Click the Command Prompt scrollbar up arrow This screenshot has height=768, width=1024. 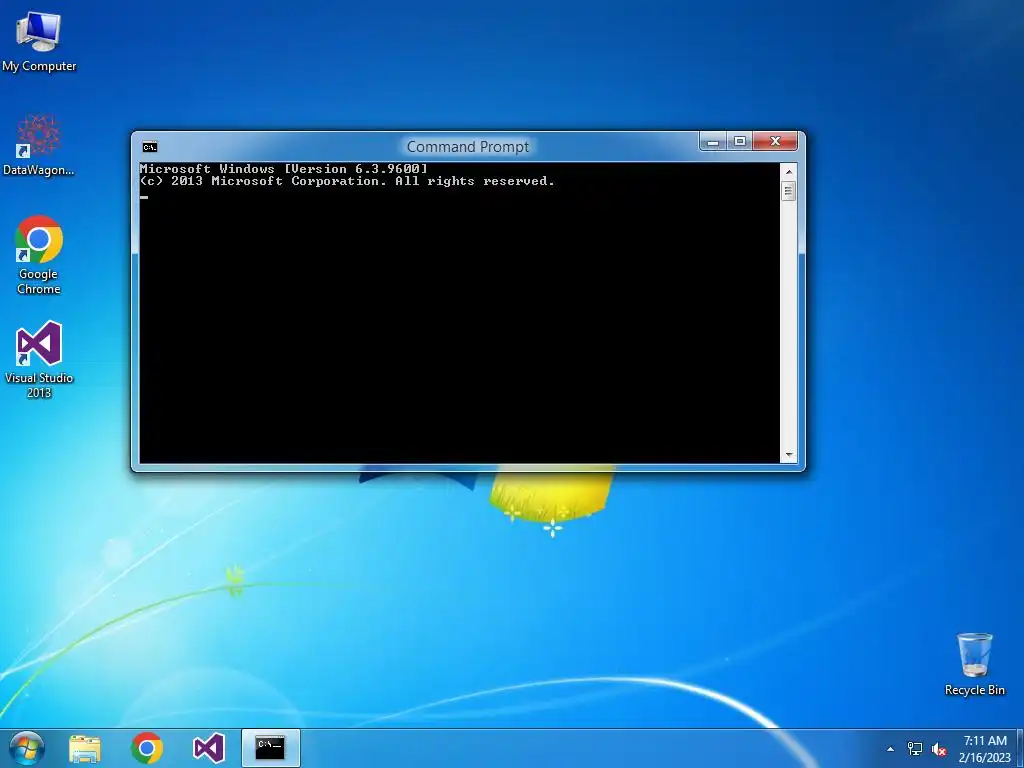tap(789, 172)
